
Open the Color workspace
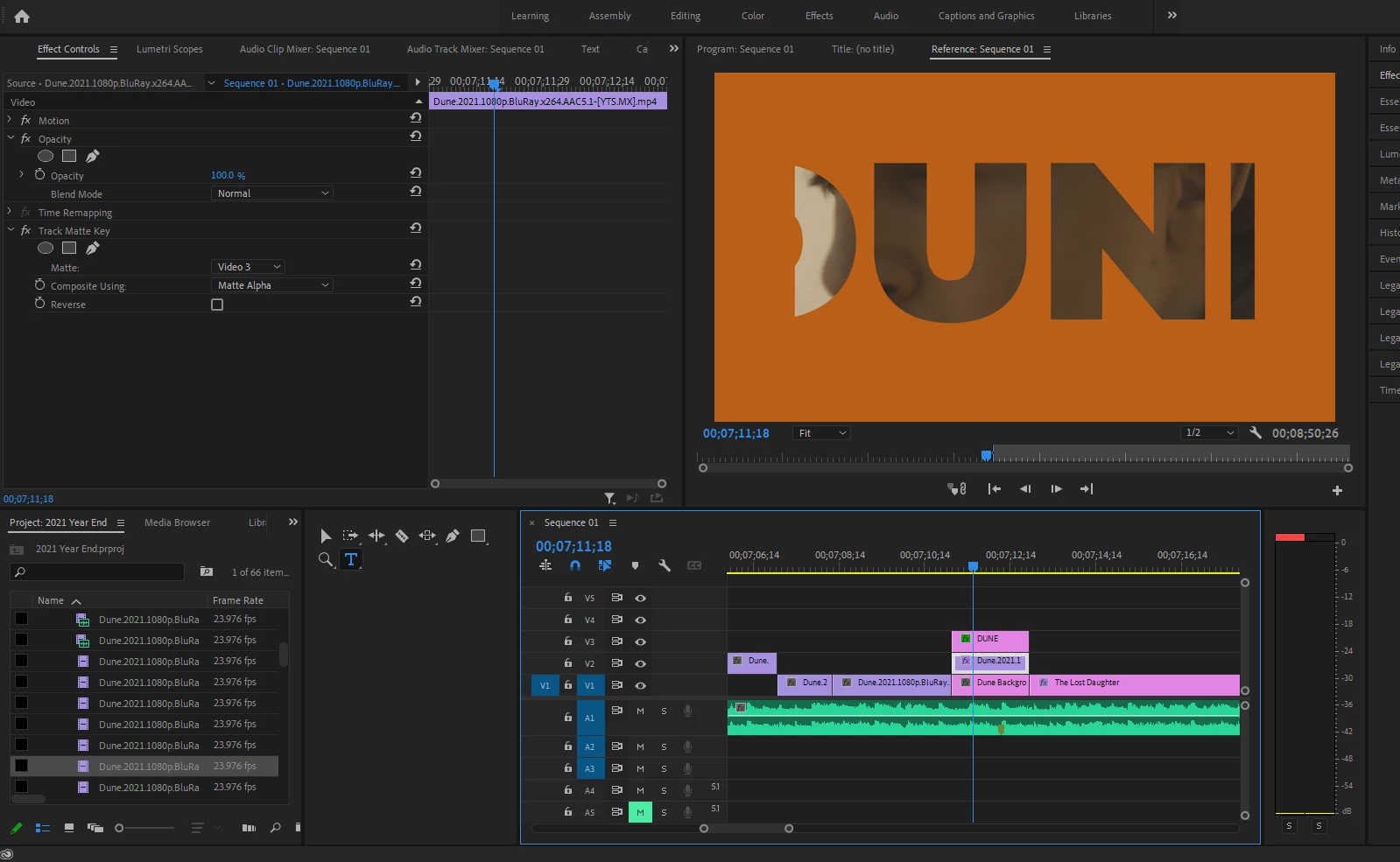click(752, 16)
